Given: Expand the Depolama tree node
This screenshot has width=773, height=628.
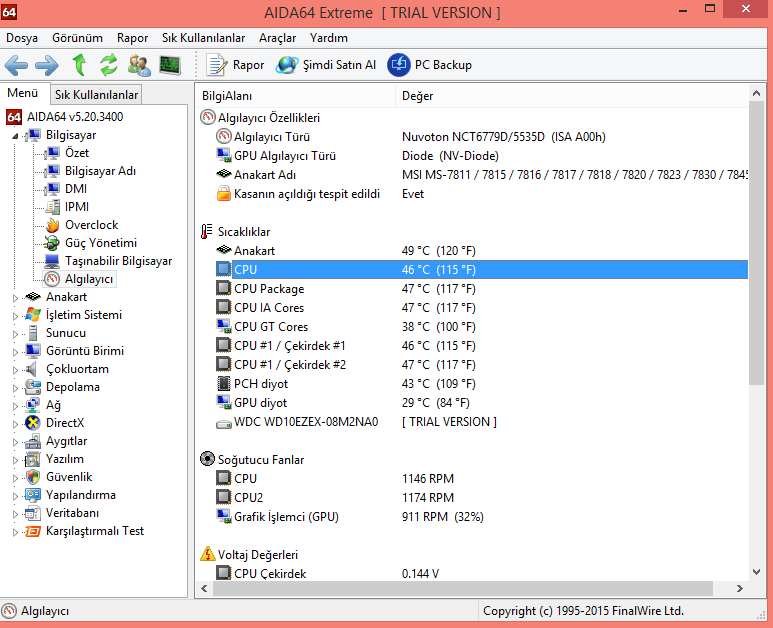Looking at the screenshot, I should [x=15, y=388].
